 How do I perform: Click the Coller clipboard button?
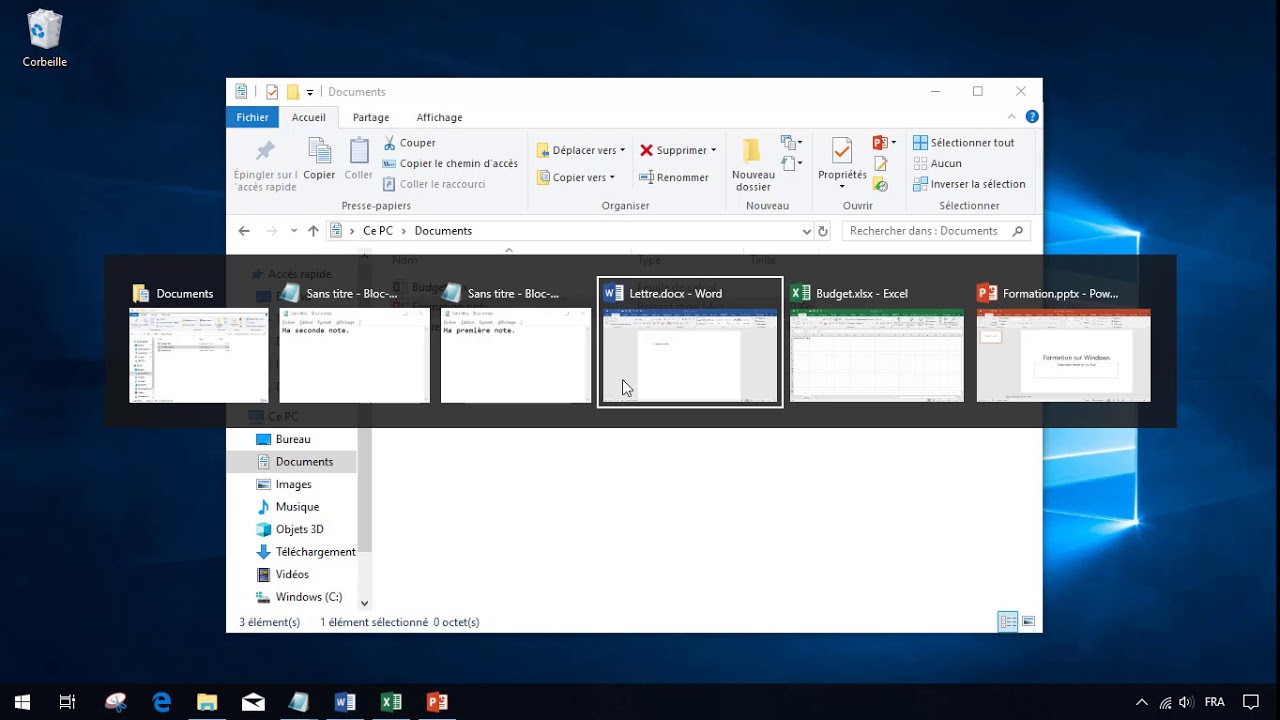point(359,158)
